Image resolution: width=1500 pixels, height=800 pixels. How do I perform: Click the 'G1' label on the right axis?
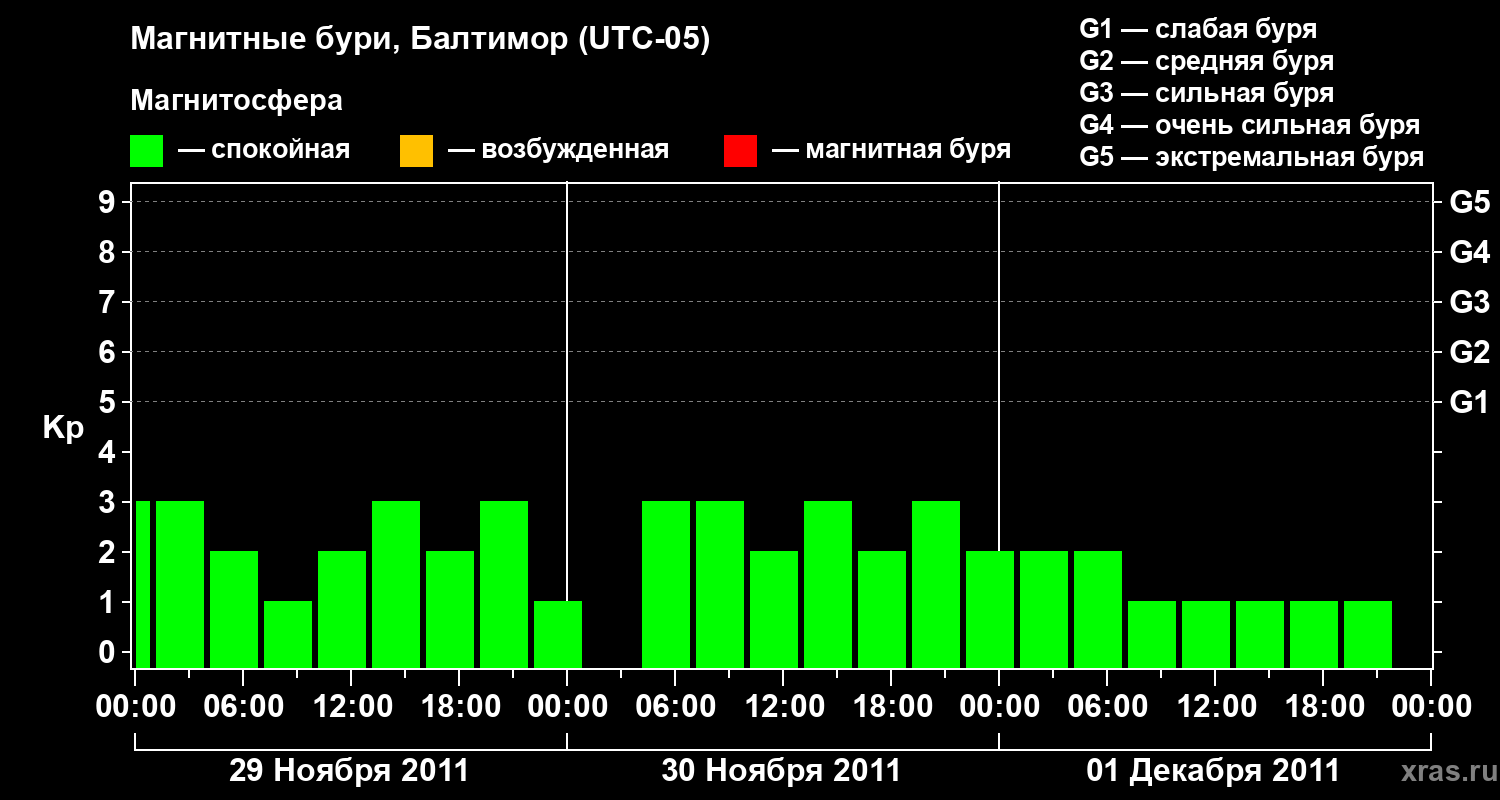[x=1469, y=403]
